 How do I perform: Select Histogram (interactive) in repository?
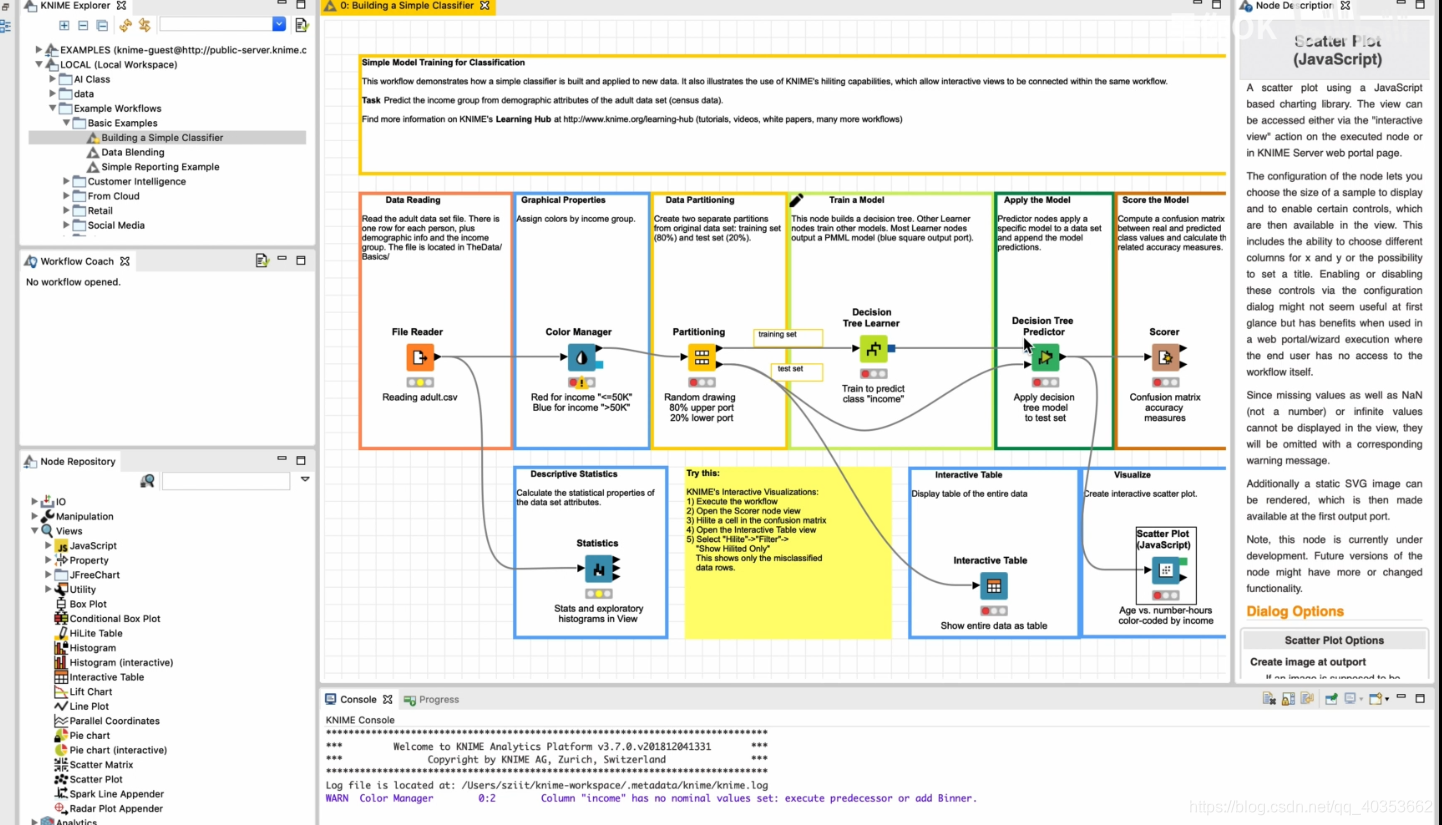click(x=121, y=662)
